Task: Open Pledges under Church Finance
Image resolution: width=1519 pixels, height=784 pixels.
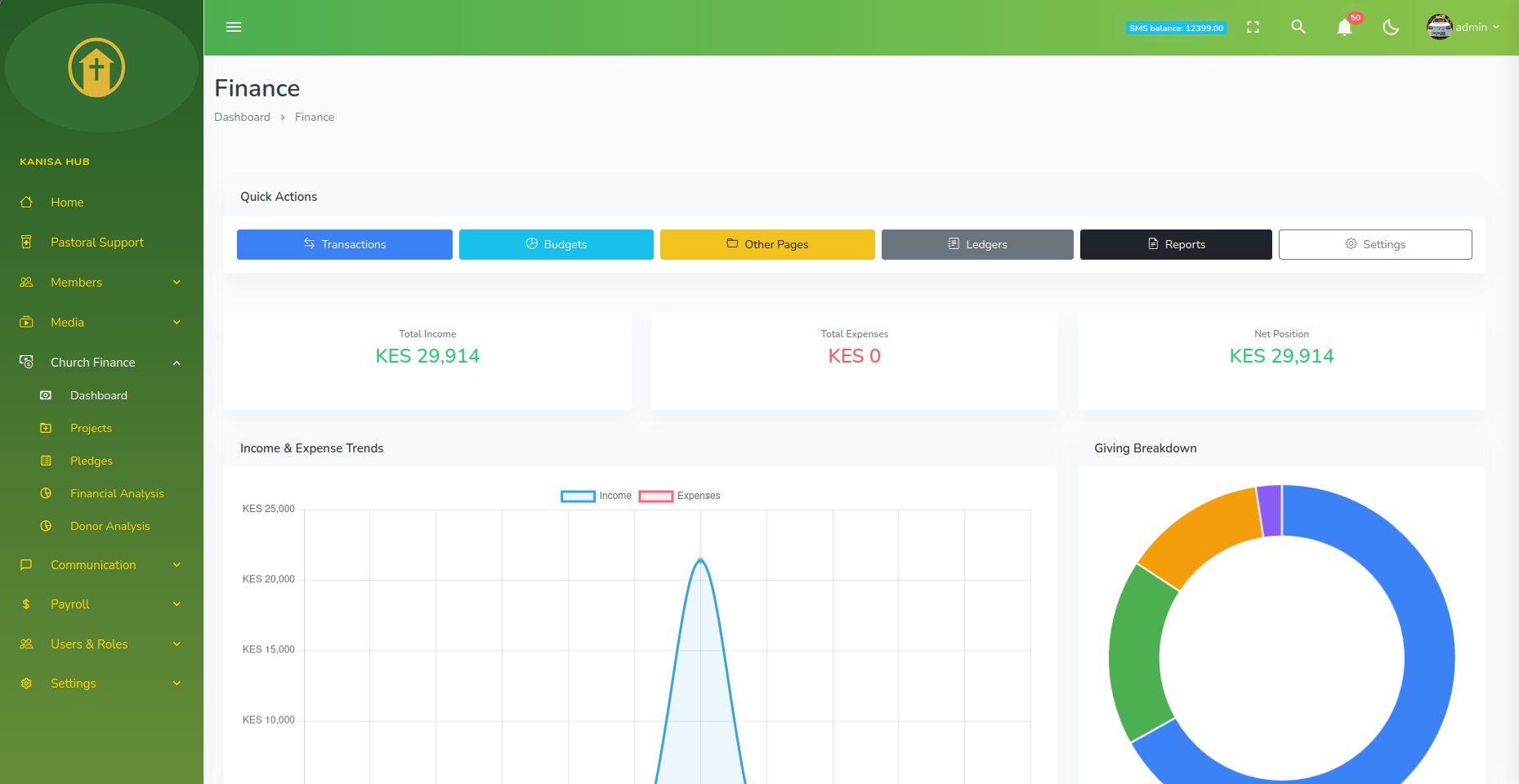Action: pos(92,461)
